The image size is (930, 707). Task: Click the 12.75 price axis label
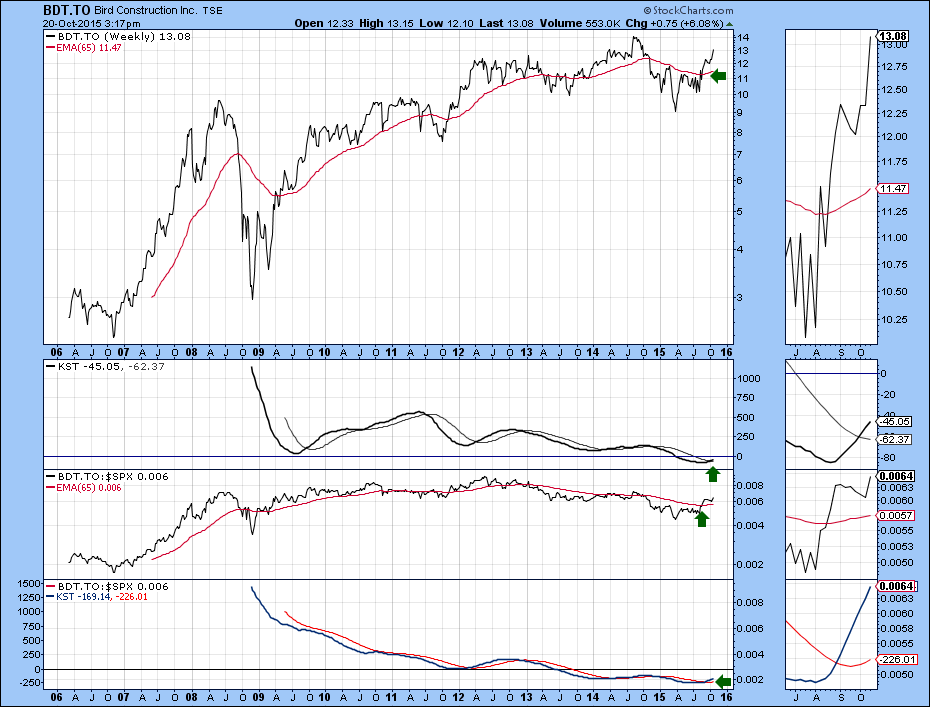click(893, 67)
